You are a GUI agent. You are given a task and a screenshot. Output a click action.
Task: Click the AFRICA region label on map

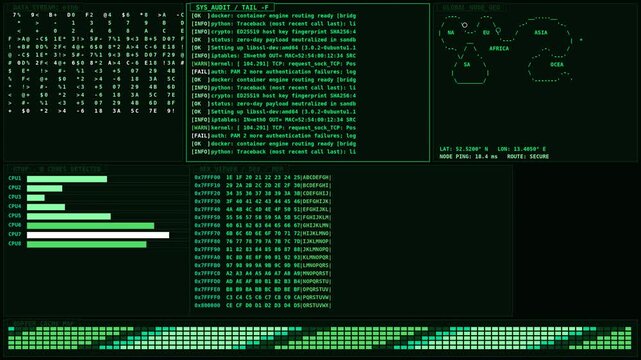(x=499, y=48)
